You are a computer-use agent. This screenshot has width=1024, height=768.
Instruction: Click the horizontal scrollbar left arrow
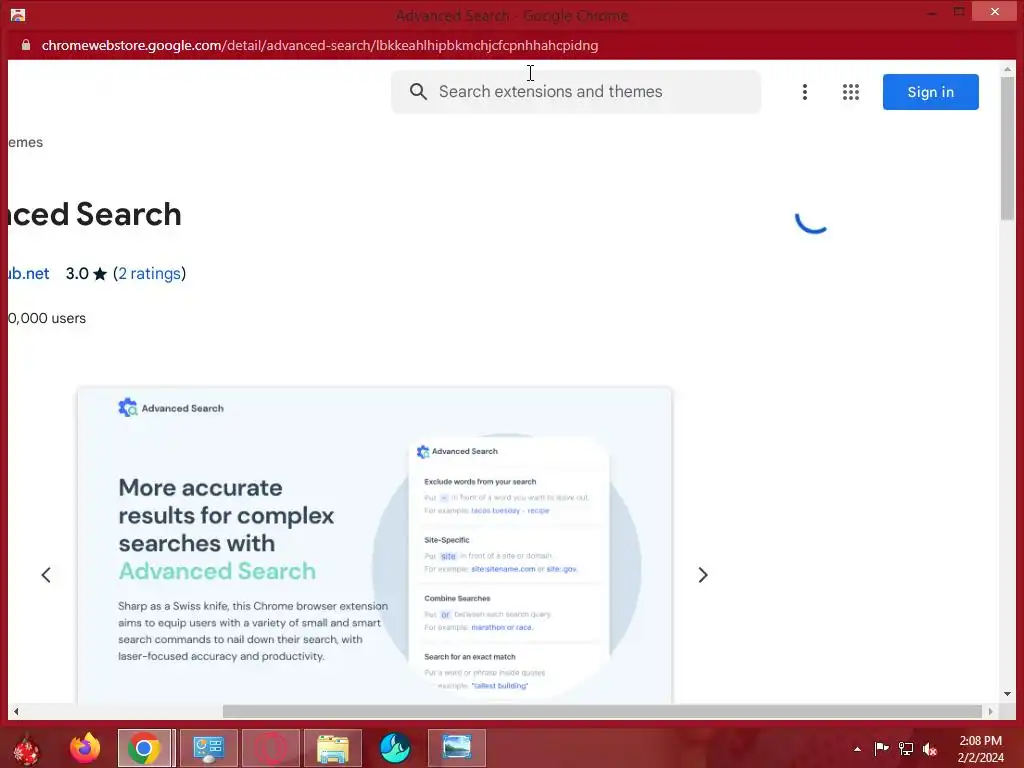[16, 711]
